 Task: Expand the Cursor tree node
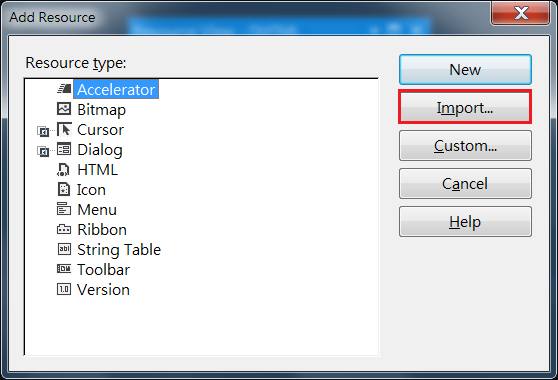click(x=43, y=132)
